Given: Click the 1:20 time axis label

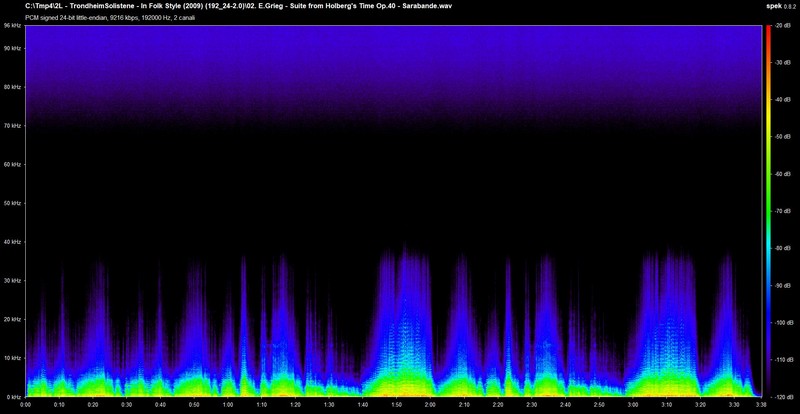Looking at the screenshot, I should click(x=295, y=404).
